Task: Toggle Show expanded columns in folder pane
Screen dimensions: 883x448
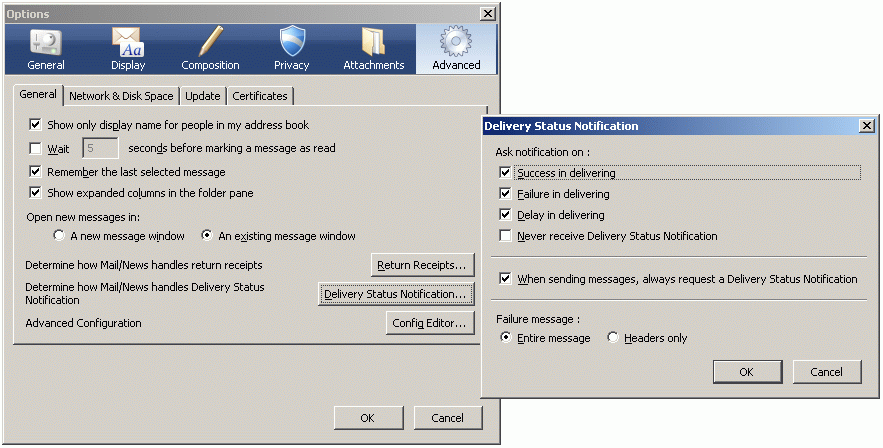Action: coord(35,193)
